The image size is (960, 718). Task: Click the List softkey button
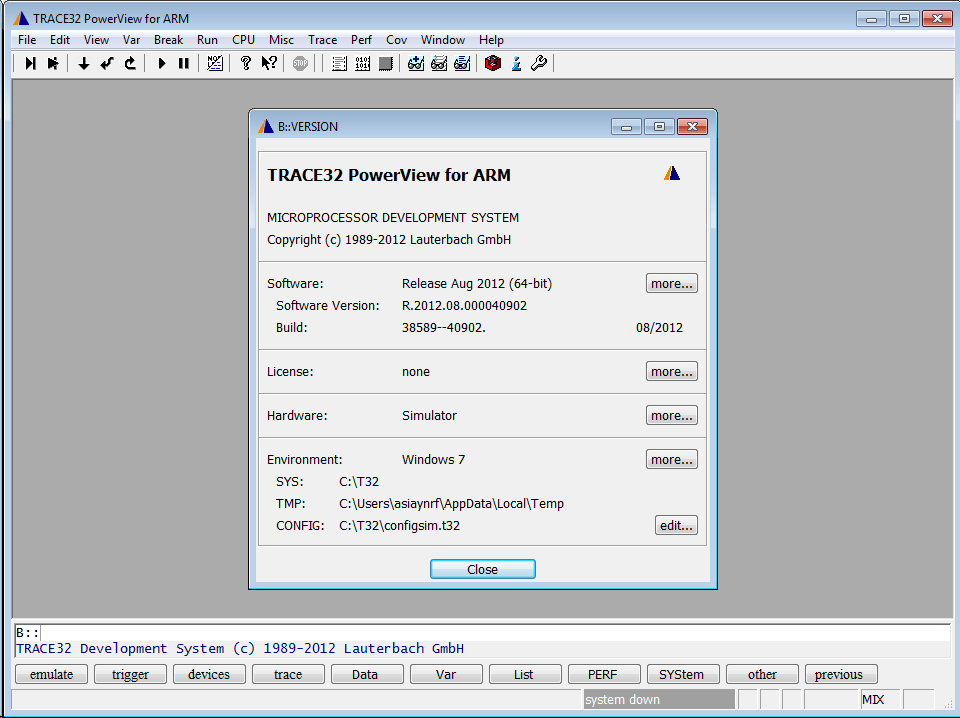click(x=525, y=675)
